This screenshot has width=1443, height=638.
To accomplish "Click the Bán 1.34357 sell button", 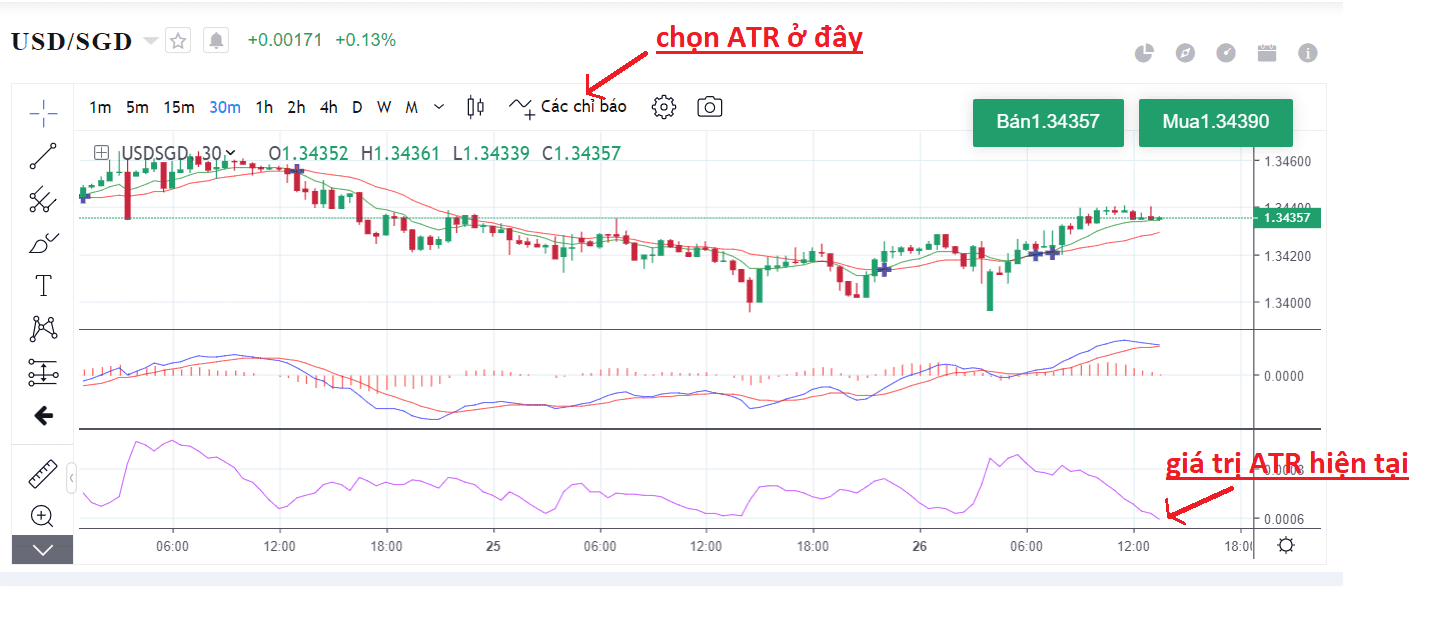I will pos(1047,122).
